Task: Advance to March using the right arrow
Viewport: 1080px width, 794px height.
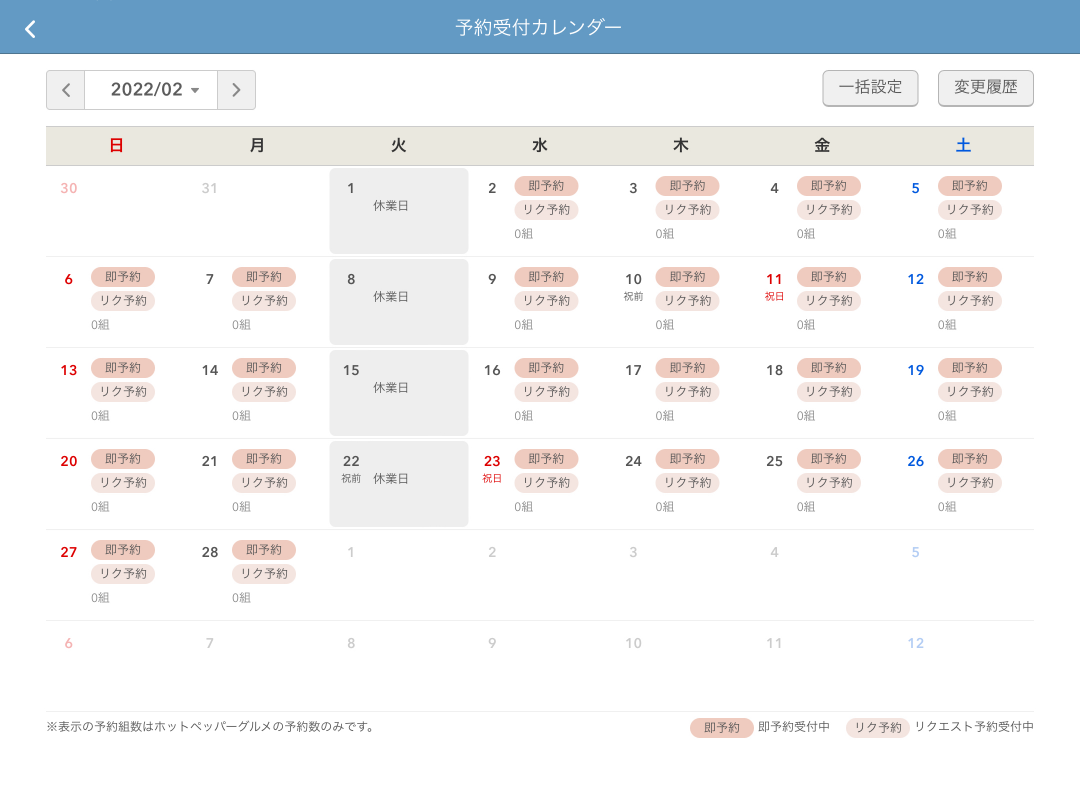Action: coord(236,89)
